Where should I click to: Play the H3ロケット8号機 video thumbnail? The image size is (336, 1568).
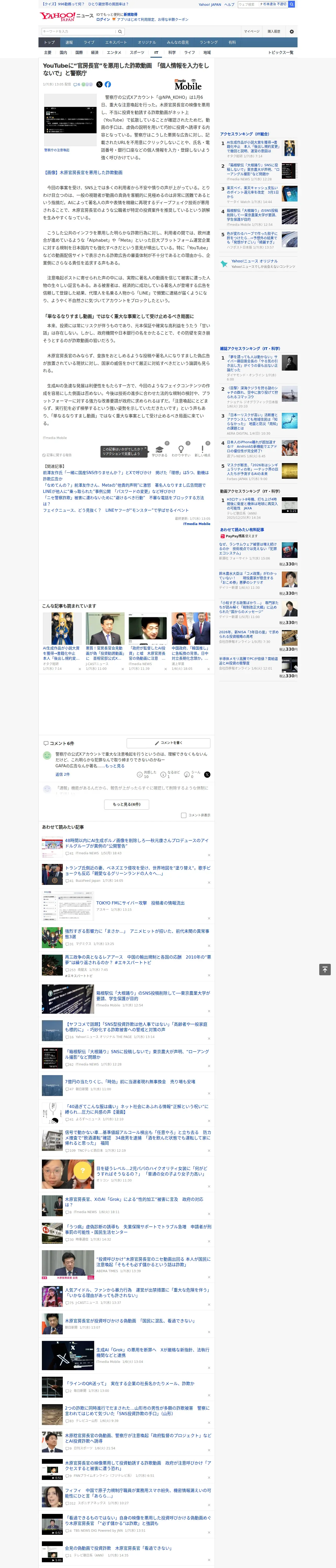[289, 505]
